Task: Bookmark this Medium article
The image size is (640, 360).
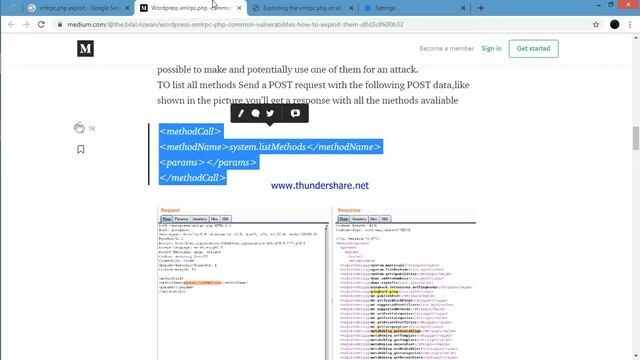Action: tap(81, 149)
